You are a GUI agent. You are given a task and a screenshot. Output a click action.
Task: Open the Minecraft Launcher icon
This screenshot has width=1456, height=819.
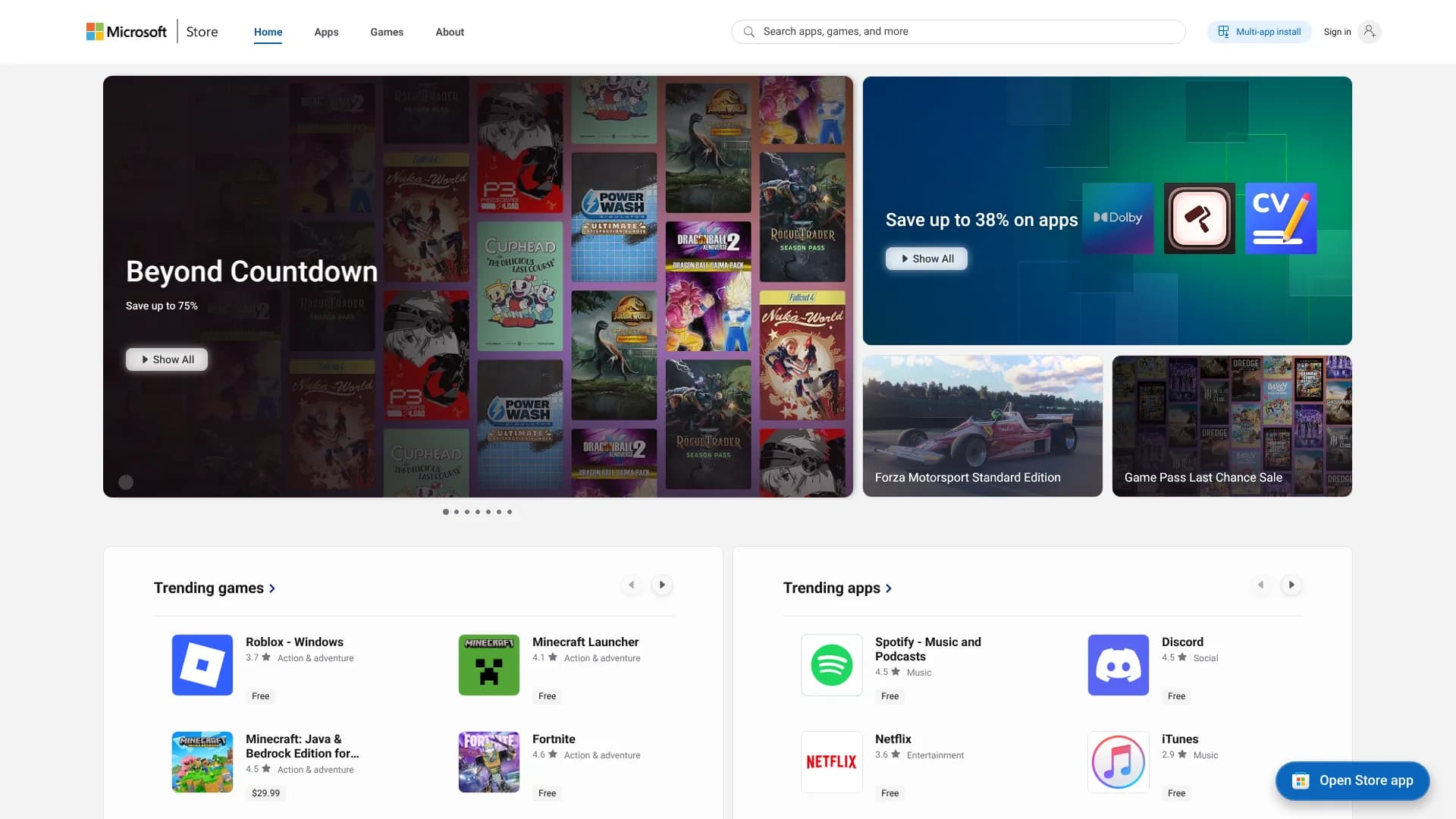(x=489, y=665)
